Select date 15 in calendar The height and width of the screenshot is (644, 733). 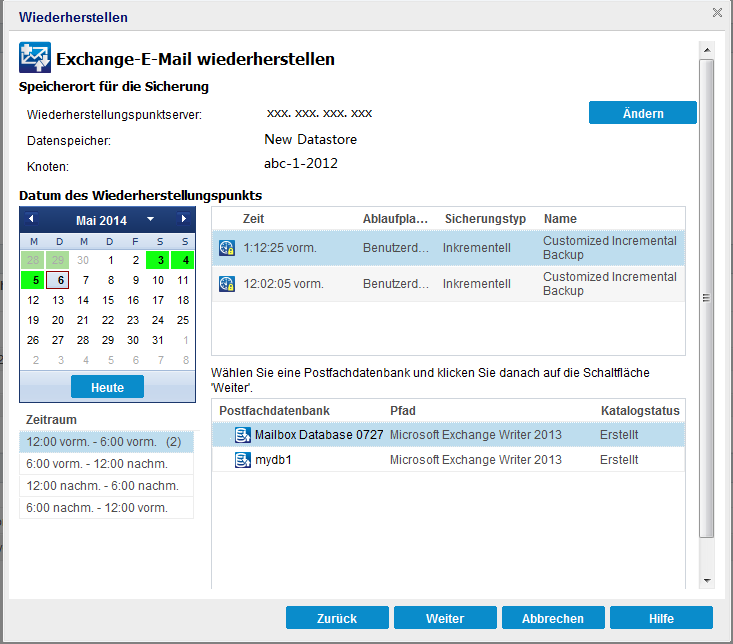click(108, 300)
